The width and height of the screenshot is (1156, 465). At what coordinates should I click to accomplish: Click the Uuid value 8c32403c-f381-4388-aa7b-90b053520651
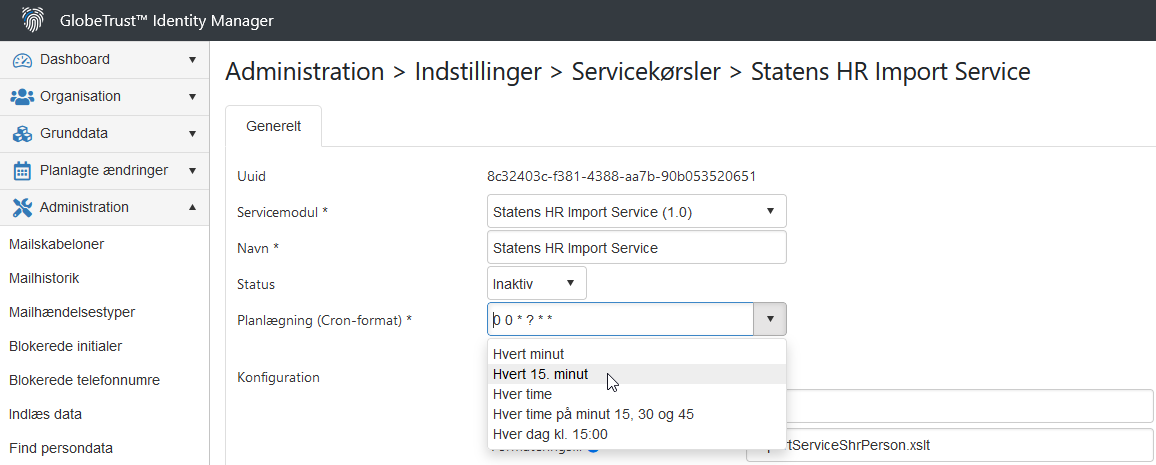[621, 176]
